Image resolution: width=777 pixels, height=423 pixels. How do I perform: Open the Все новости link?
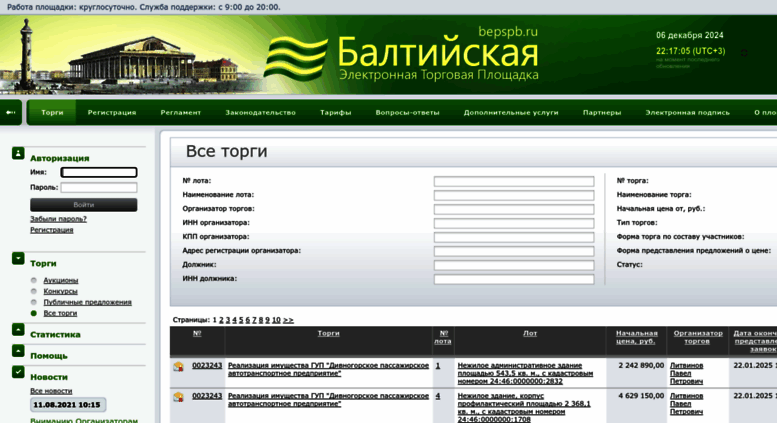pyautogui.click(x=51, y=391)
